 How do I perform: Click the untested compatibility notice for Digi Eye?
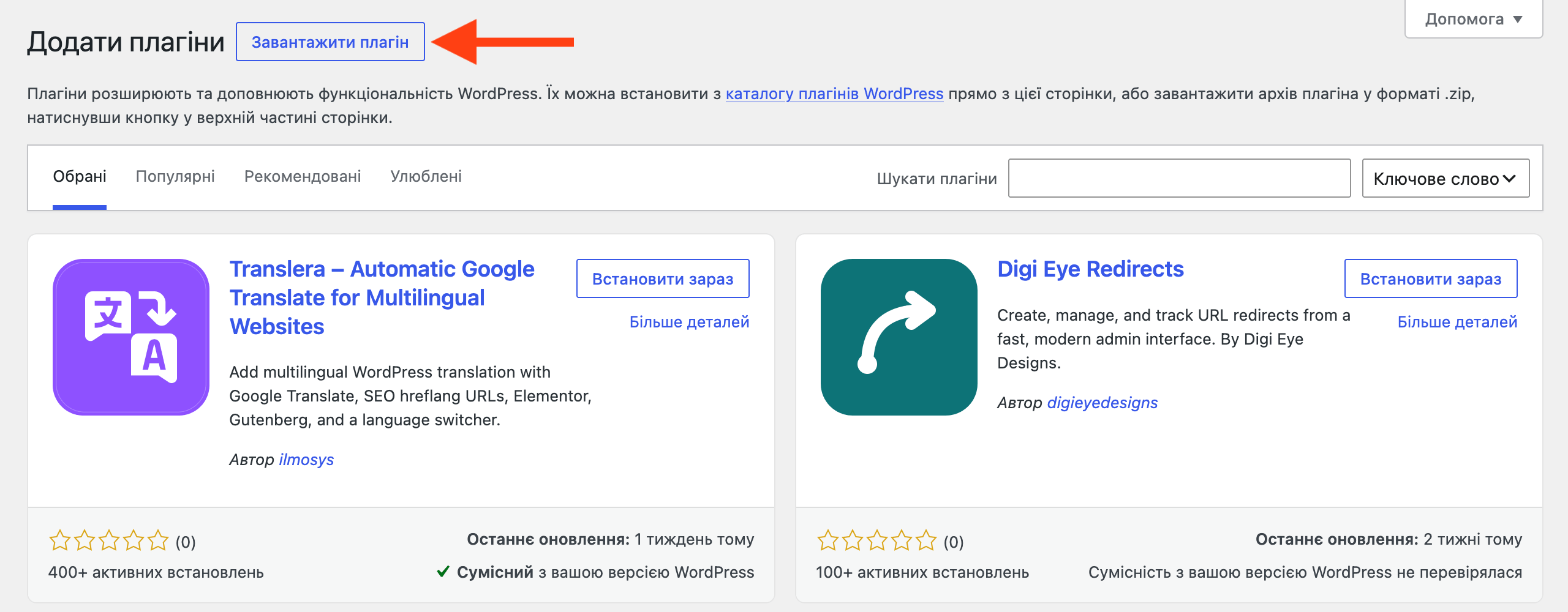click(x=1305, y=573)
